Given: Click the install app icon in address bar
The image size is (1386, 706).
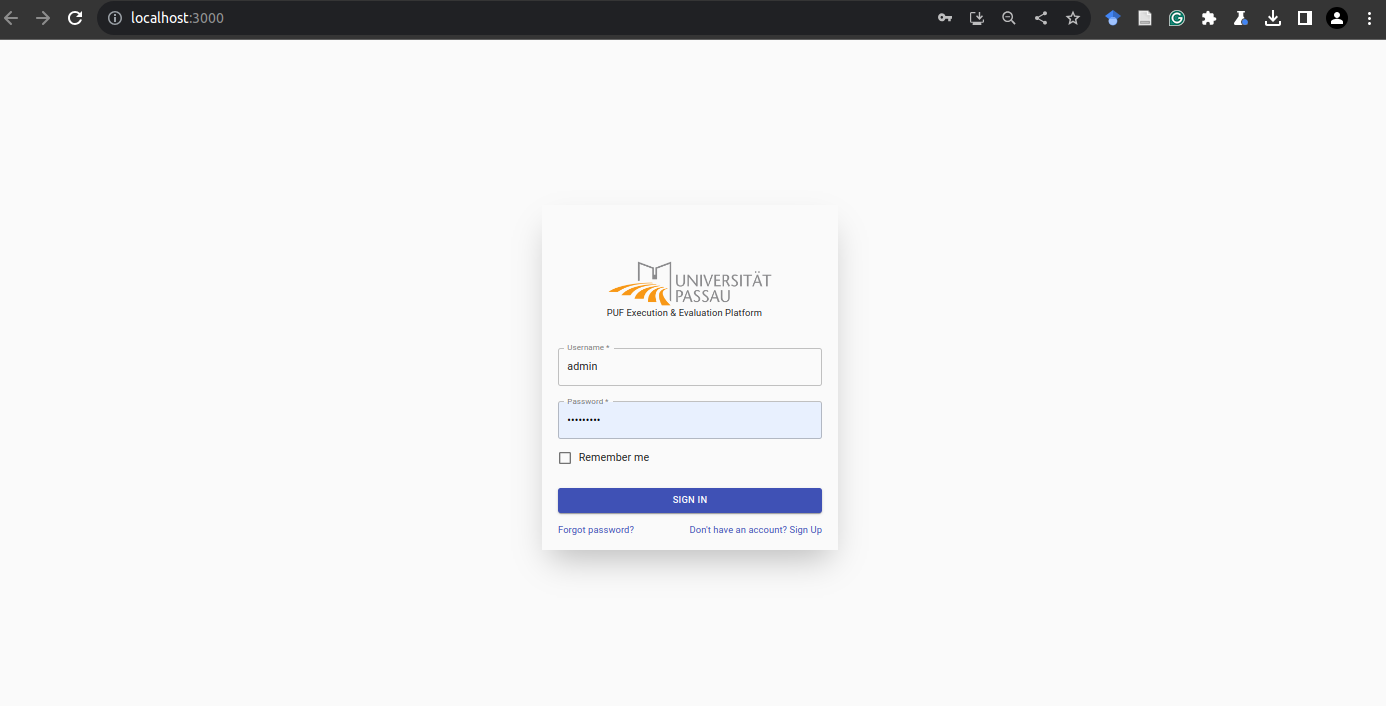Looking at the screenshot, I should 977,18.
